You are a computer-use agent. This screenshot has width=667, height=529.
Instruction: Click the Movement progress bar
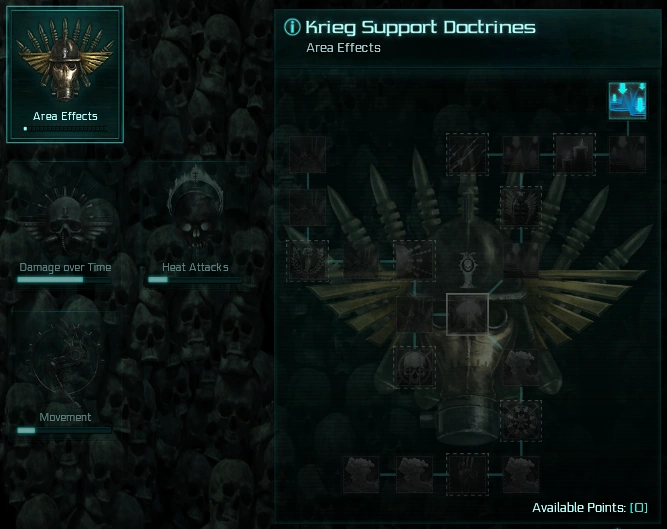(x=64, y=430)
